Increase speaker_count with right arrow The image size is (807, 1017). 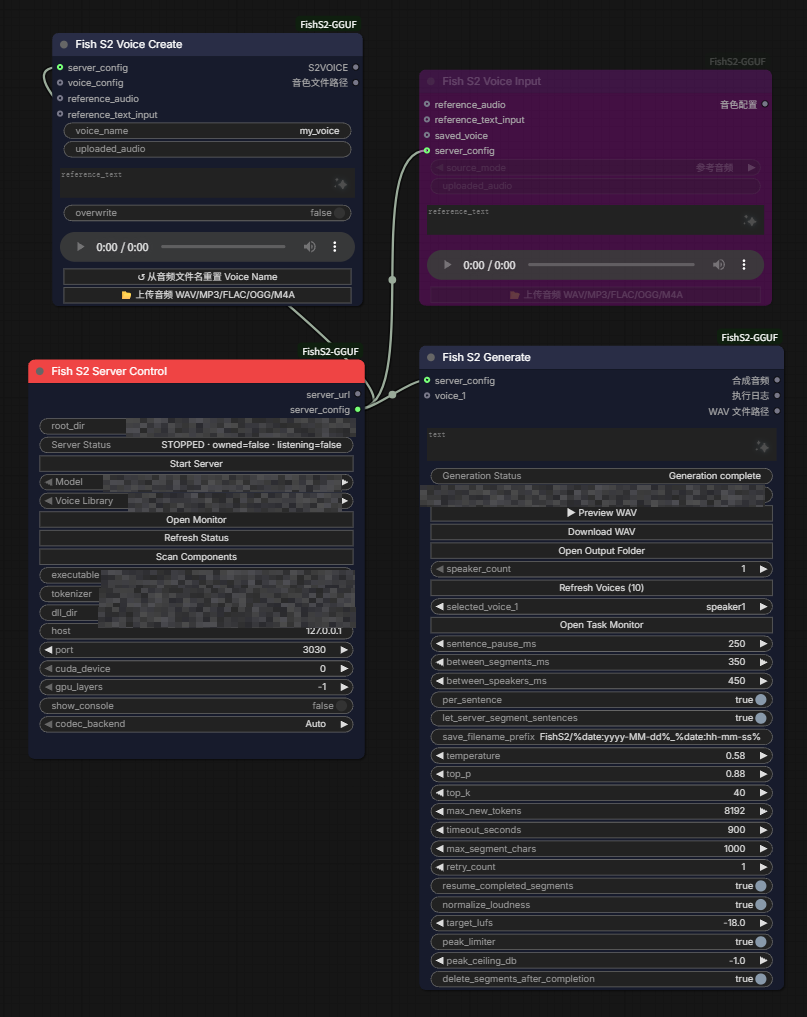764,569
